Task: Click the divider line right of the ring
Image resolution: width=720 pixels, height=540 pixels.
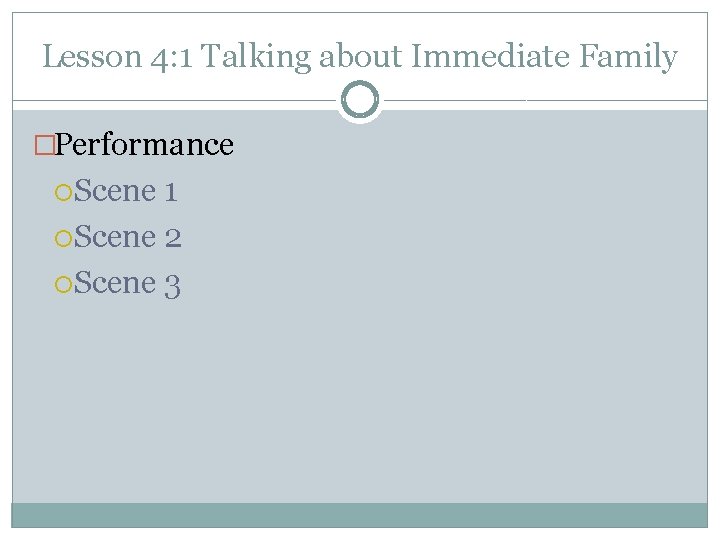Action: 546,100
